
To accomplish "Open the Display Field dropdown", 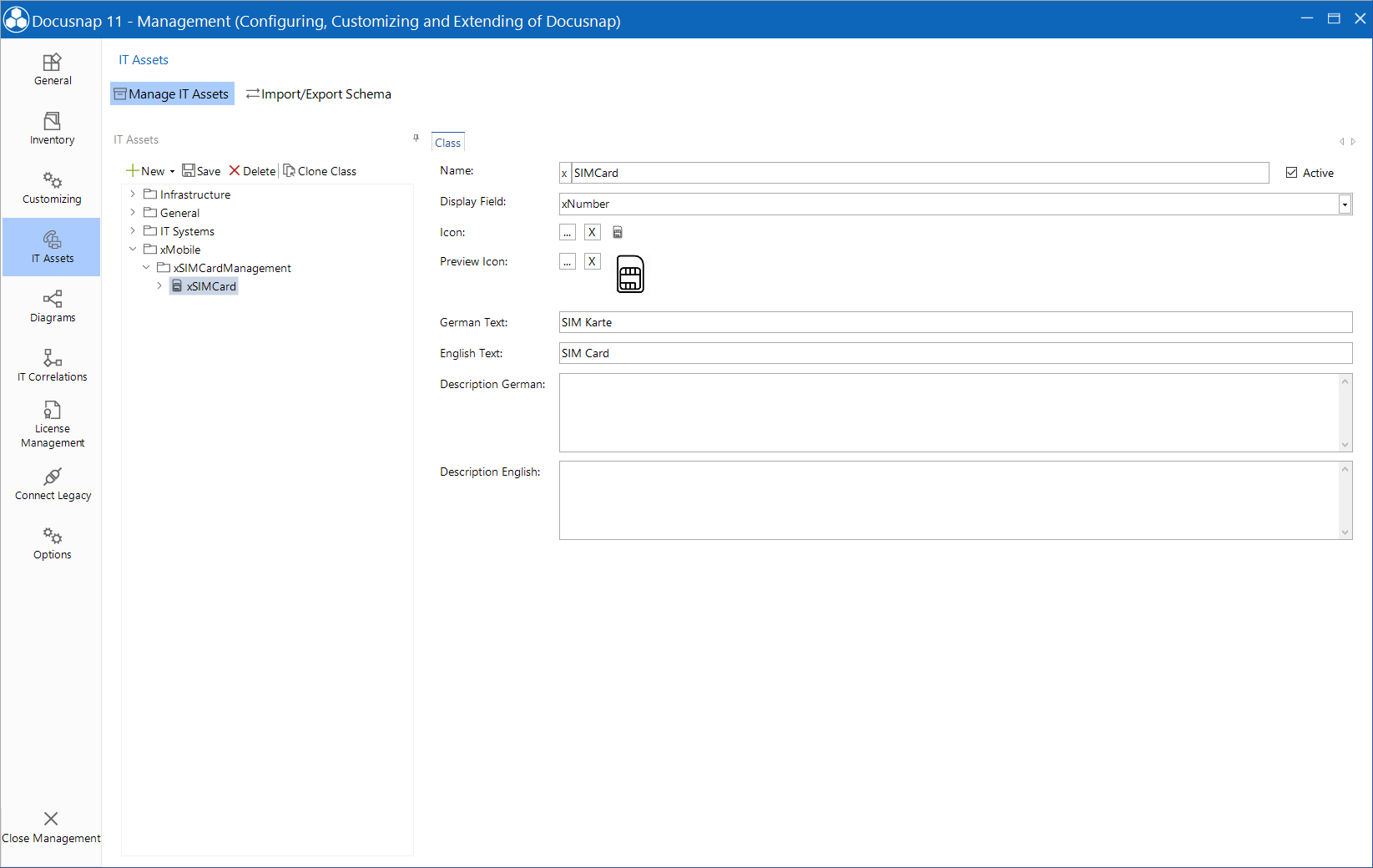I will tap(1344, 204).
